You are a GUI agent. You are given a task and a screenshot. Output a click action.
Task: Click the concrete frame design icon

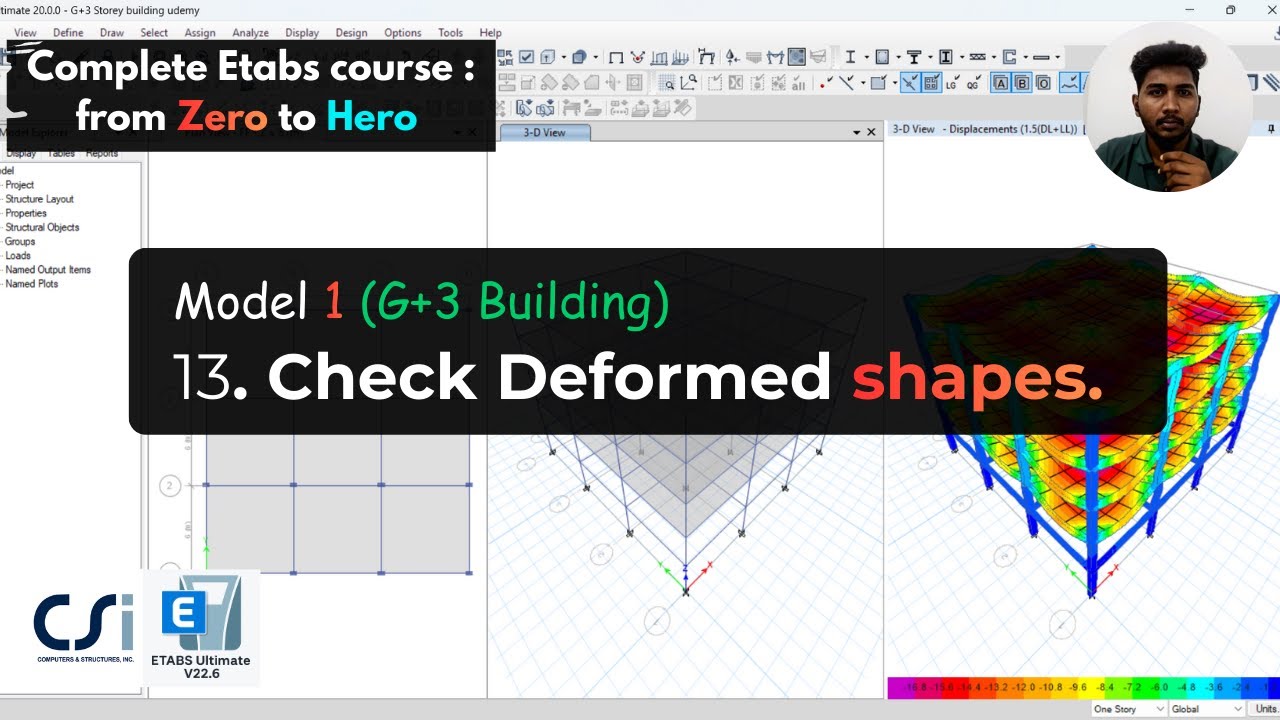(882, 57)
